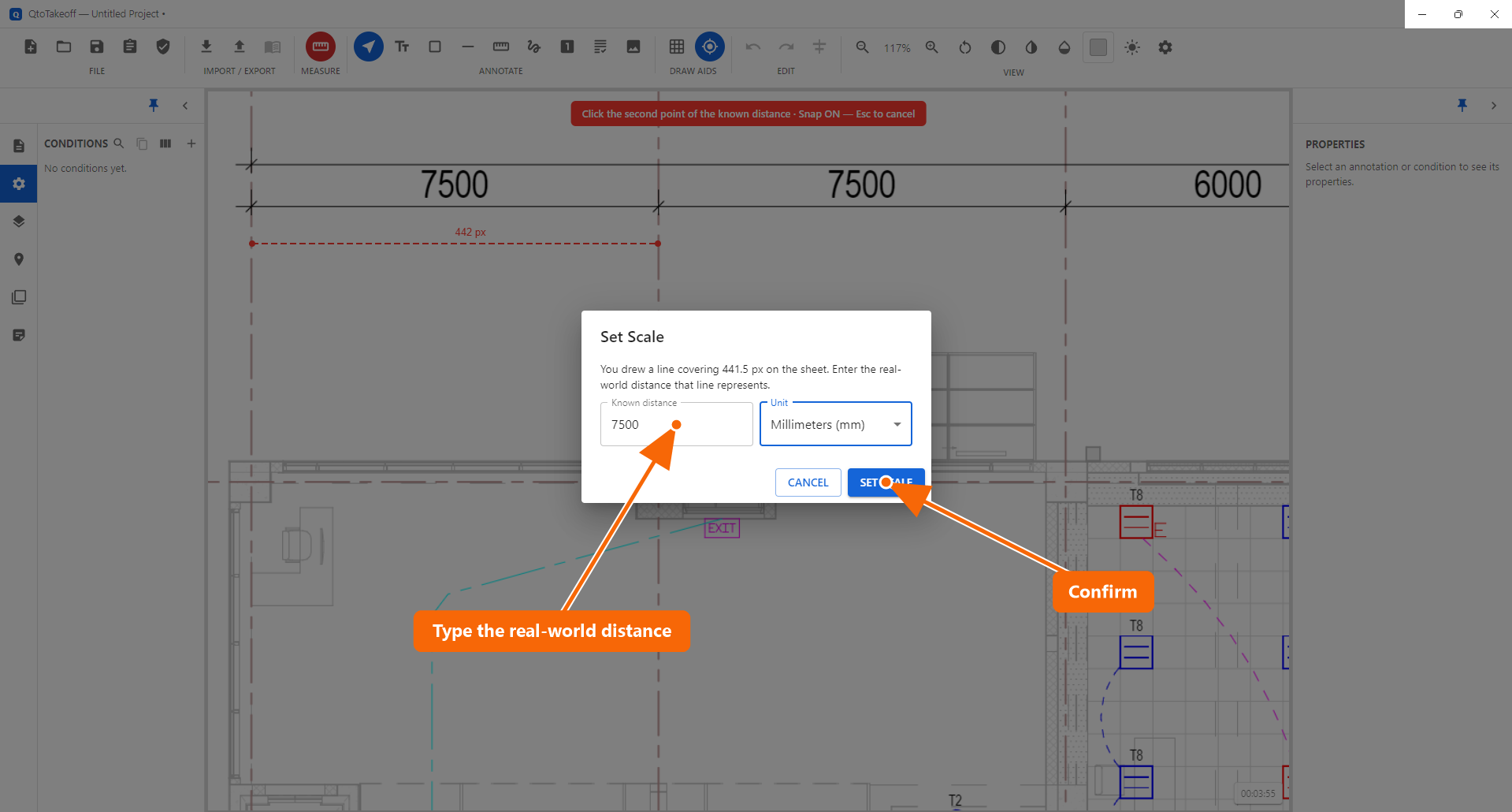Select the numbered count marker tool

pos(567,47)
